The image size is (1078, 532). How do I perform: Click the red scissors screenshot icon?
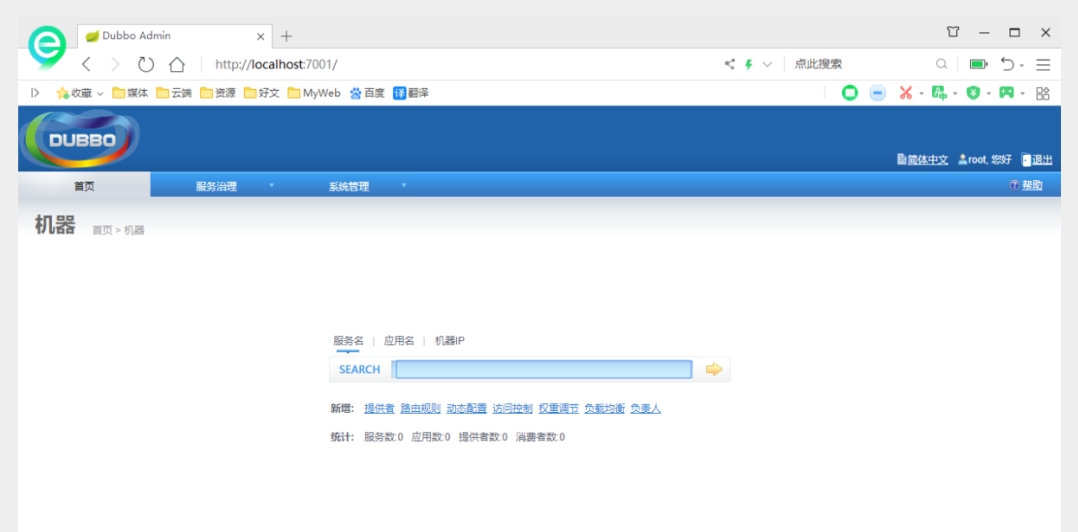click(905, 93)
